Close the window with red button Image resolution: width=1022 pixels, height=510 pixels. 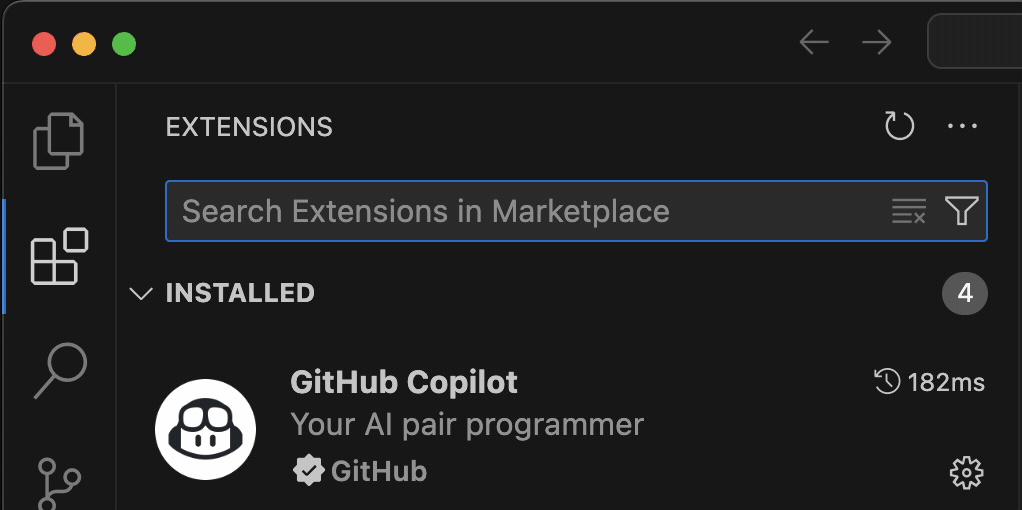44,44
